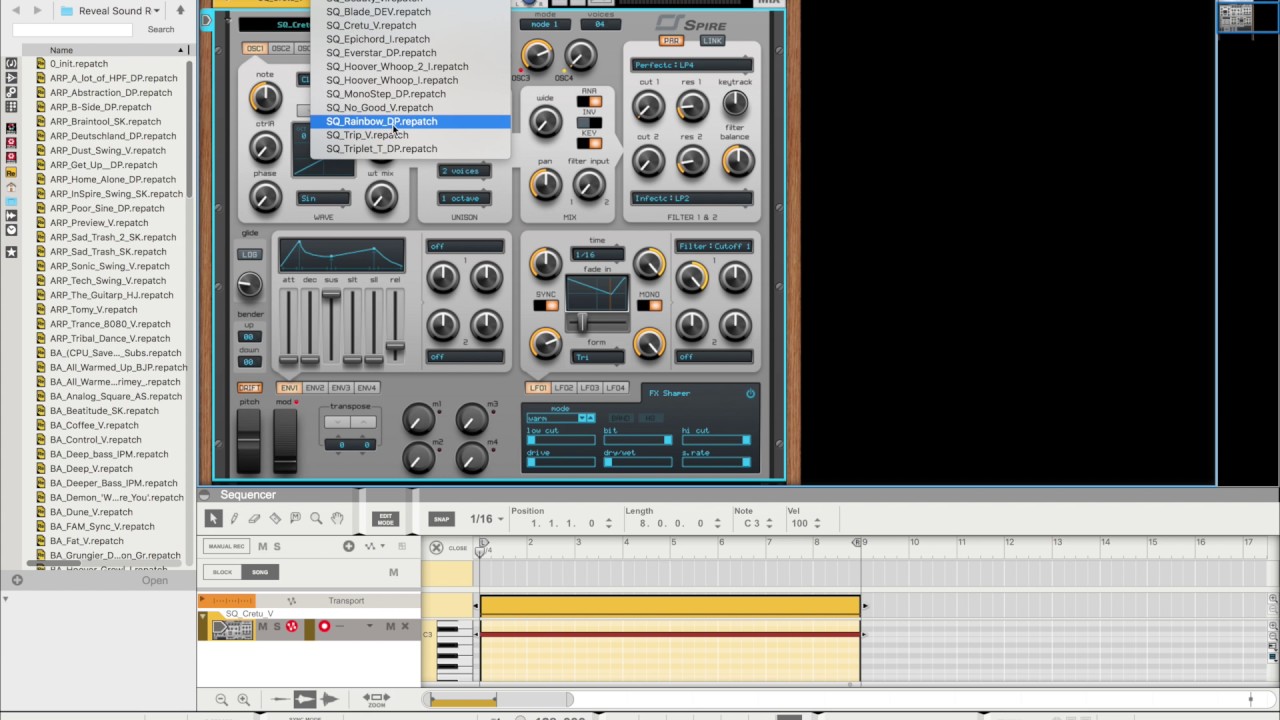Open the Favorites star sidebar icon
The image size is (1280, 720).
(x=11, y=252)
